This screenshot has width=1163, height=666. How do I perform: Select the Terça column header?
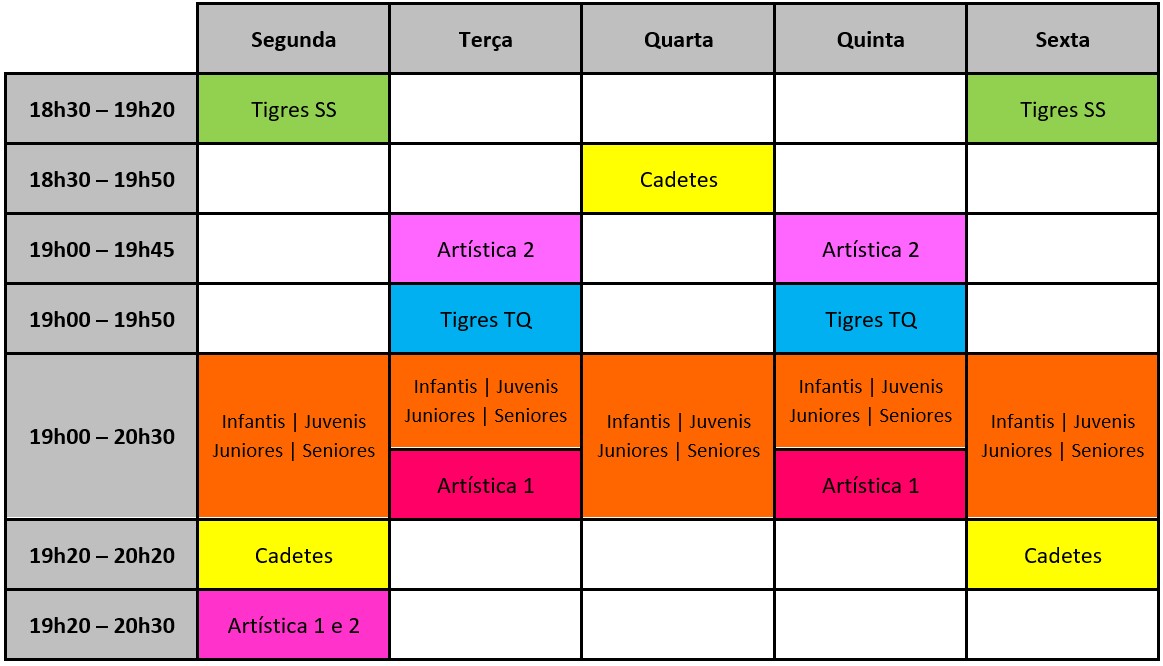[x=485, y=40]
